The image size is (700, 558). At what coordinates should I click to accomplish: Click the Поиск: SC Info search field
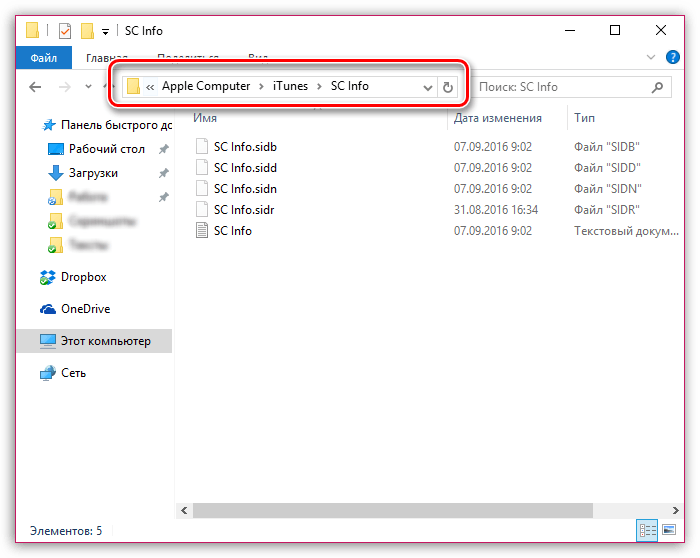(562, 87)
